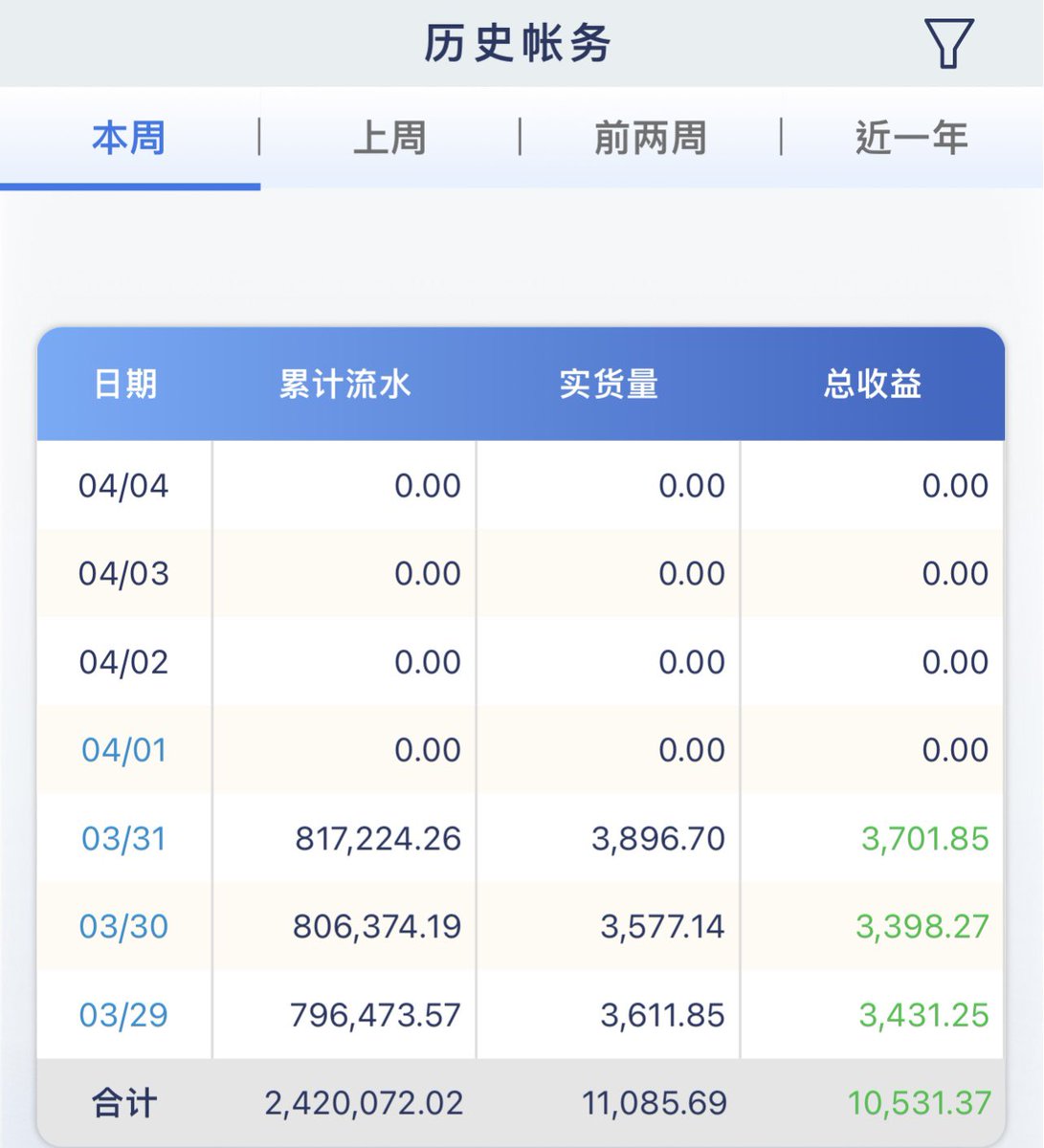Viewport: 1044px width, 1148px height.
Task: Click the 04/03 date cell
Action: coord(124,574)
